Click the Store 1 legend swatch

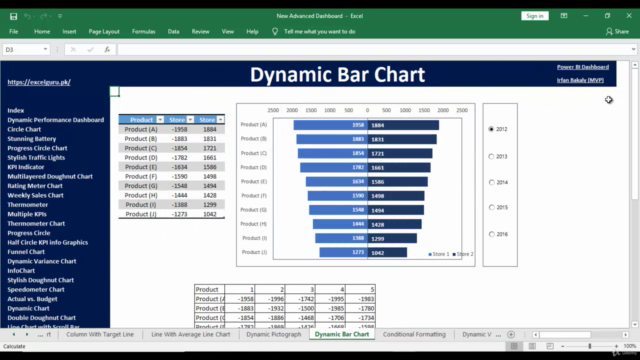(x=430, y=254)
